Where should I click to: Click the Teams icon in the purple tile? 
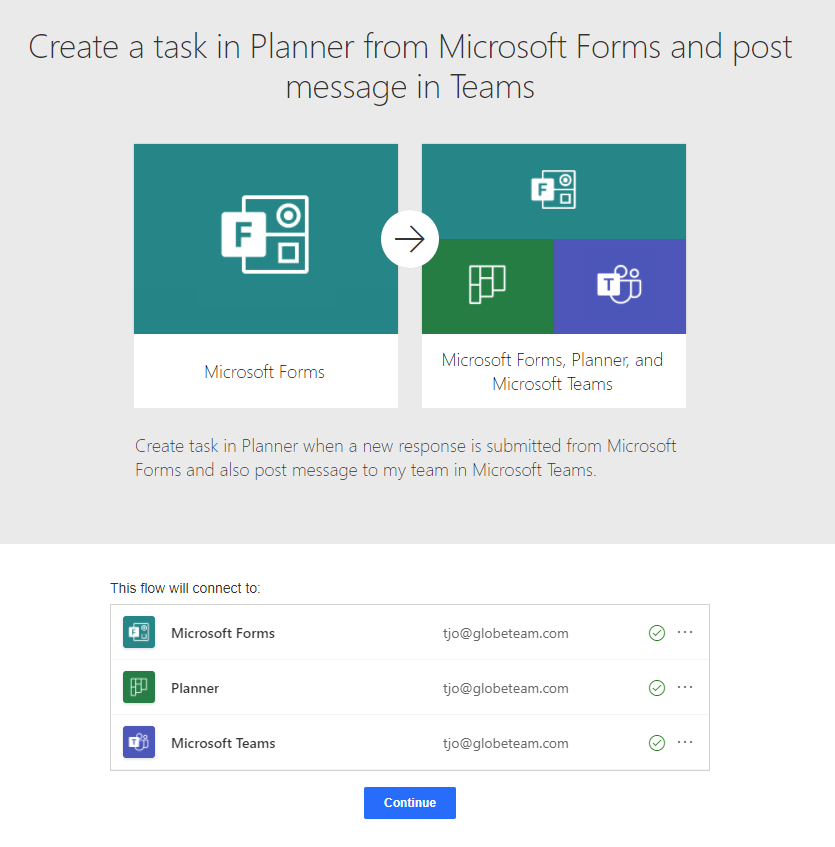[x=619, y=285]
